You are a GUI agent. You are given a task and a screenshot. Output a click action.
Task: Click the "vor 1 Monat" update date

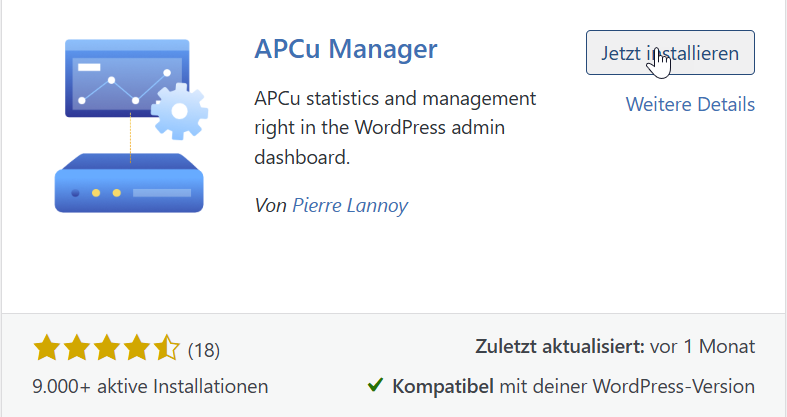(702, 348)
